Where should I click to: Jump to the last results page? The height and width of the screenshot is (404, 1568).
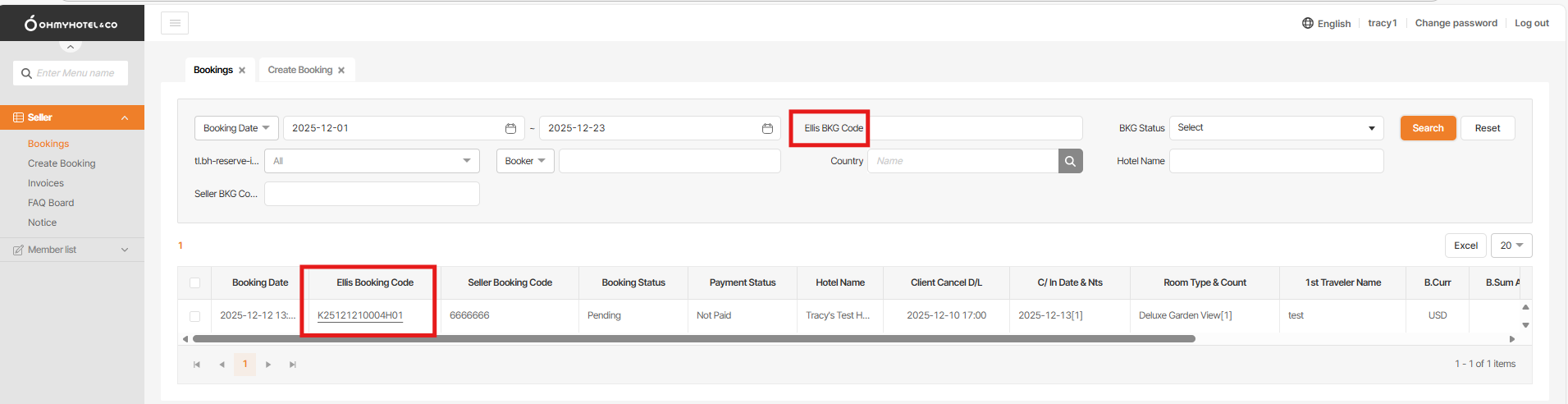(293, 365)
